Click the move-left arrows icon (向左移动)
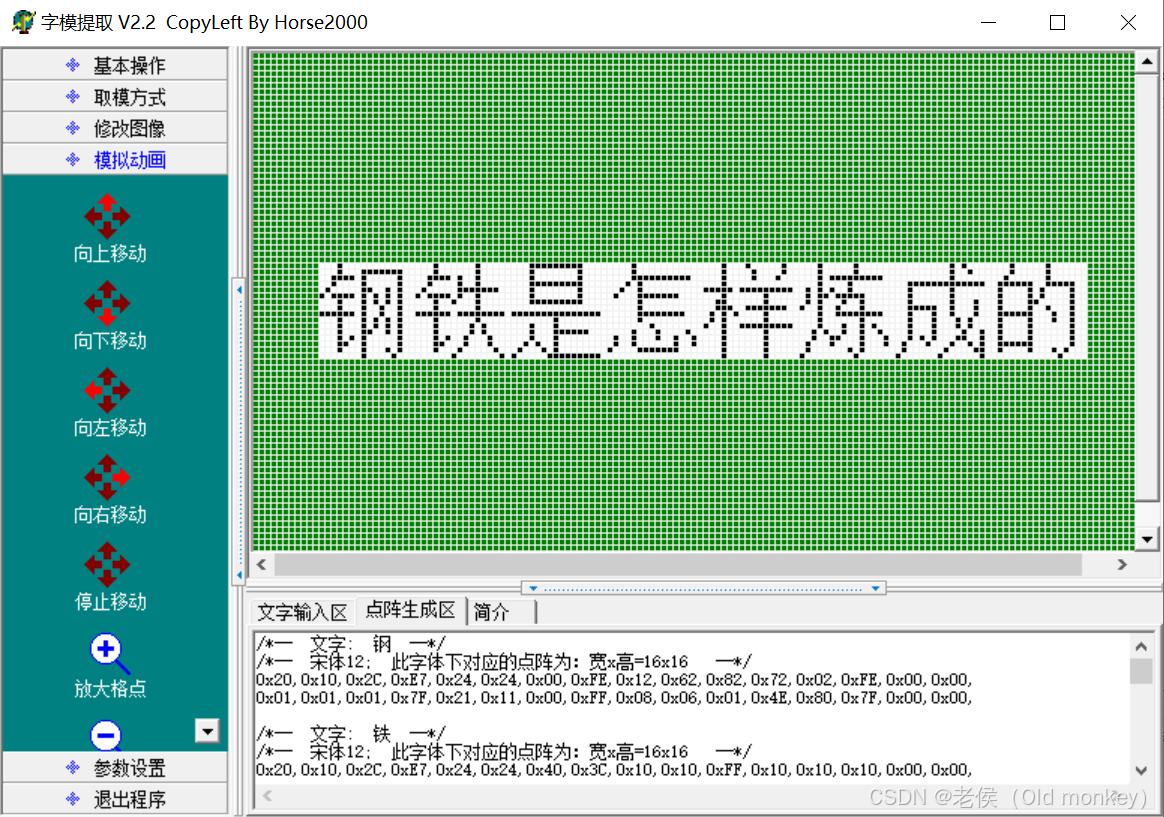 pos(108,390)
